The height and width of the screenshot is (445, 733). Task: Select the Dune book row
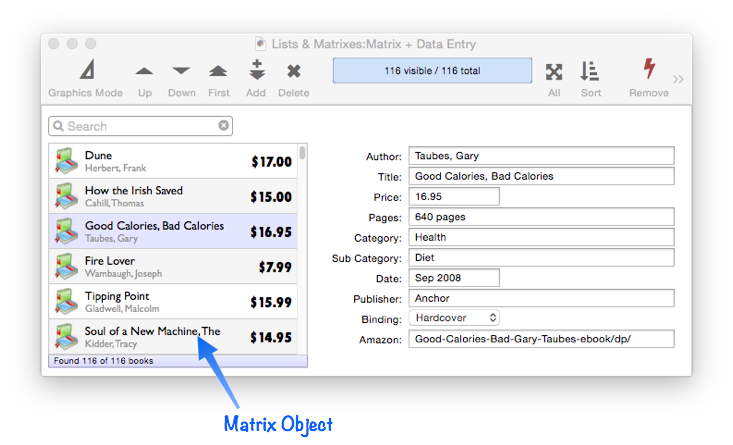tap(177, 161)
